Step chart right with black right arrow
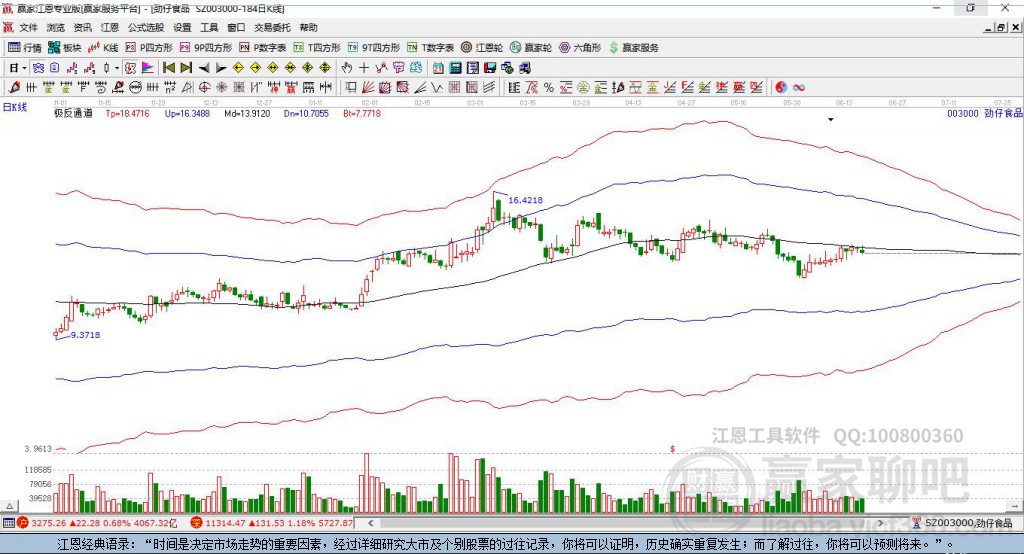The width and height of the screenshot is (1024, 554). pyautogui.click(x=221, y=68)
